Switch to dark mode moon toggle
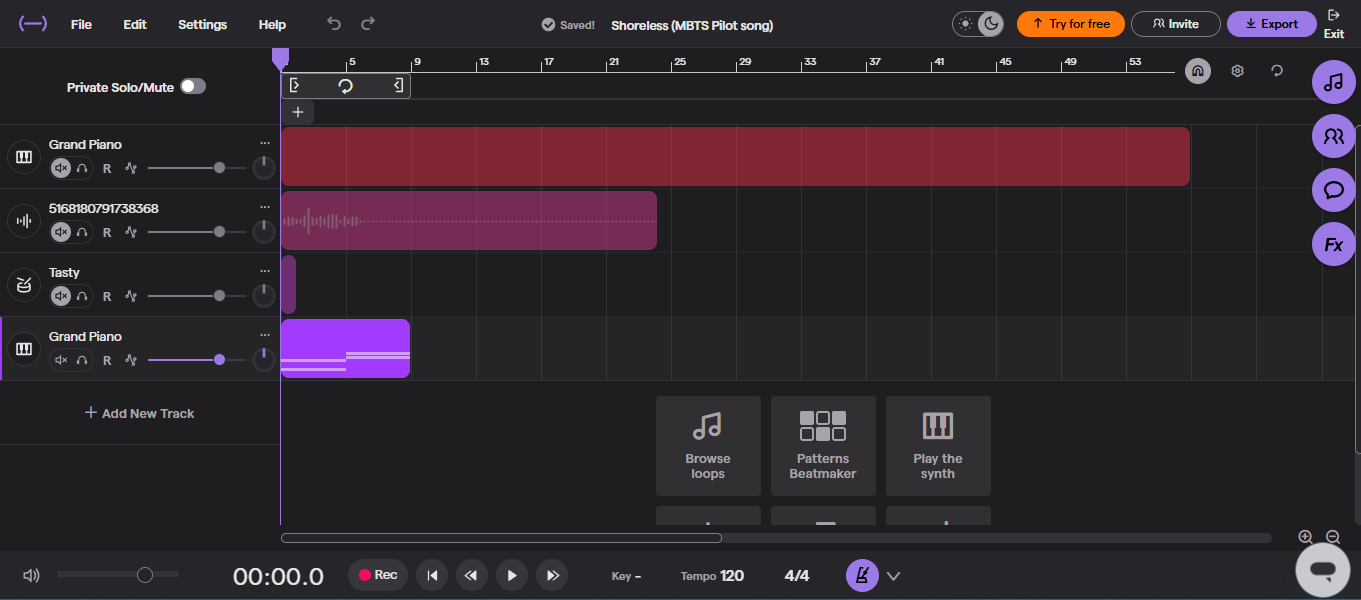 click(989, 24)
